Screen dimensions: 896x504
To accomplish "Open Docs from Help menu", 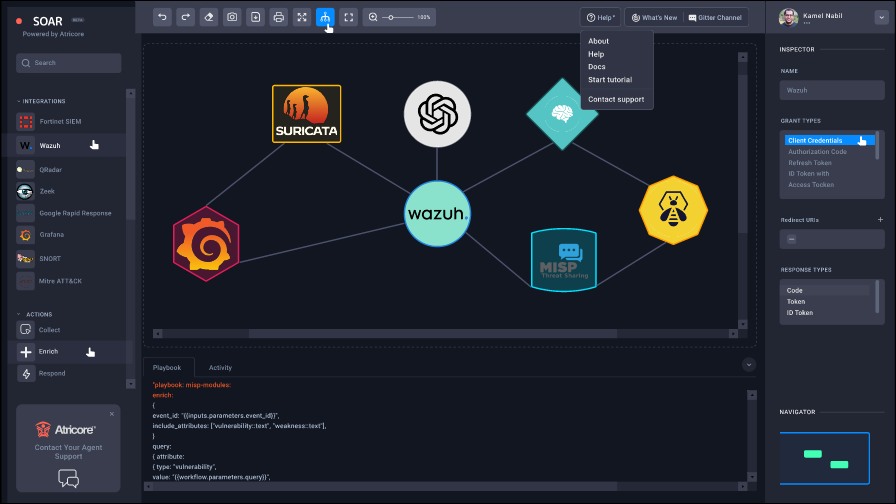I will click(x=597, y=67).
